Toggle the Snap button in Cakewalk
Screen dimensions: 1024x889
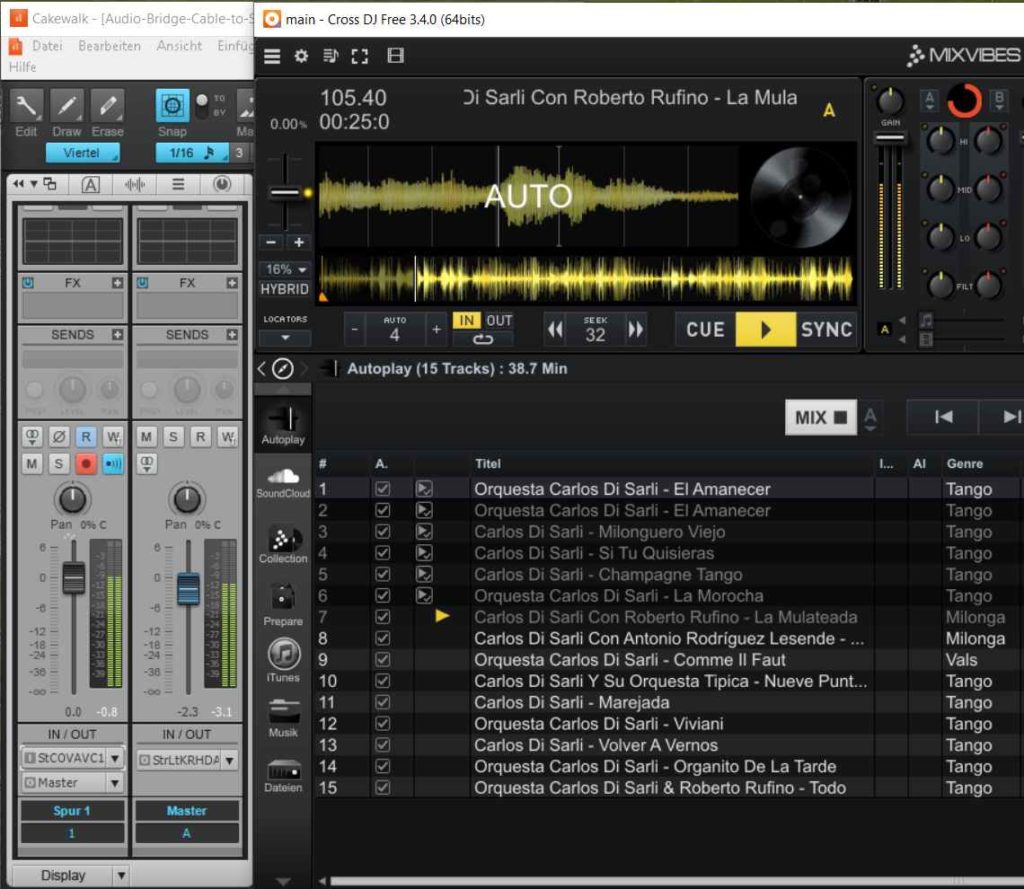point(172,106)
